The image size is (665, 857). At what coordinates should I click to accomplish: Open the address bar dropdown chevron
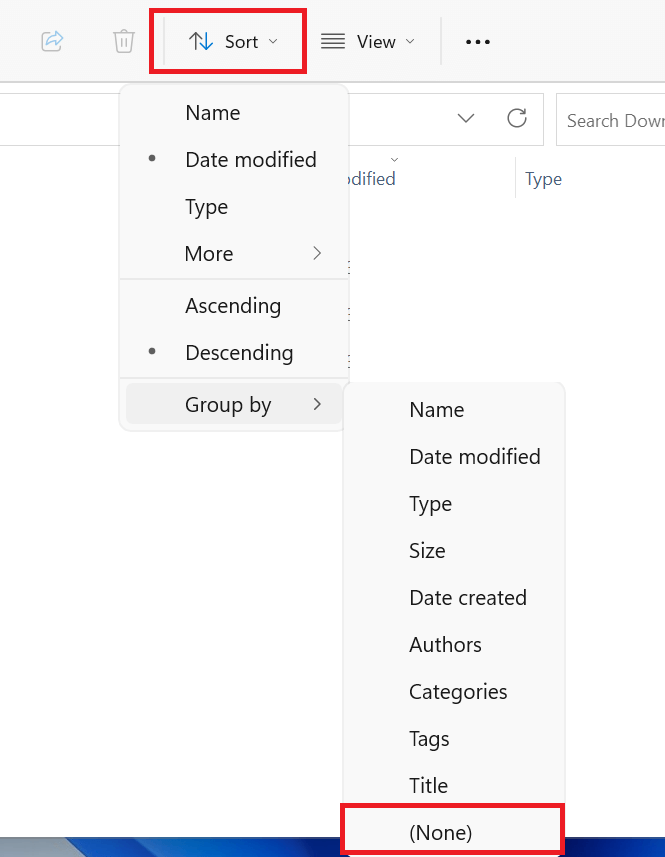465,118
